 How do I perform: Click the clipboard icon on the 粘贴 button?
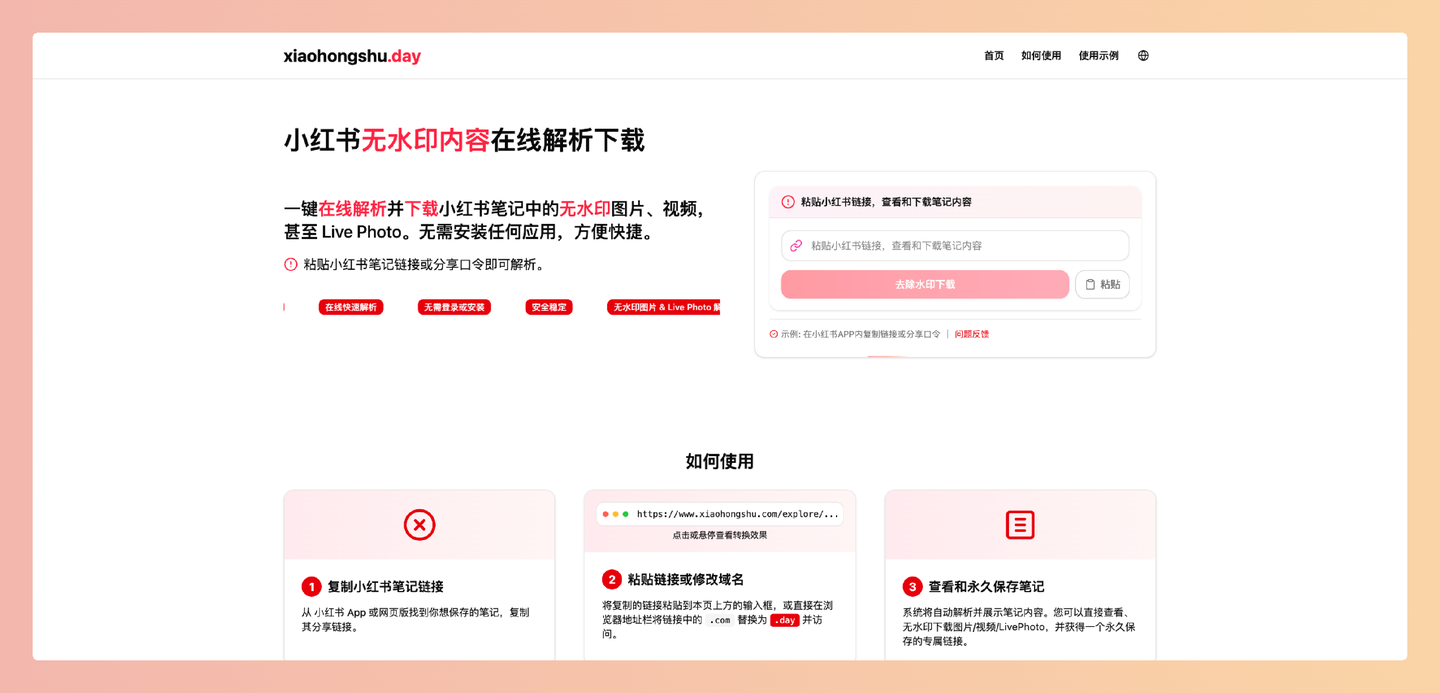click(x=1090, y=284)
